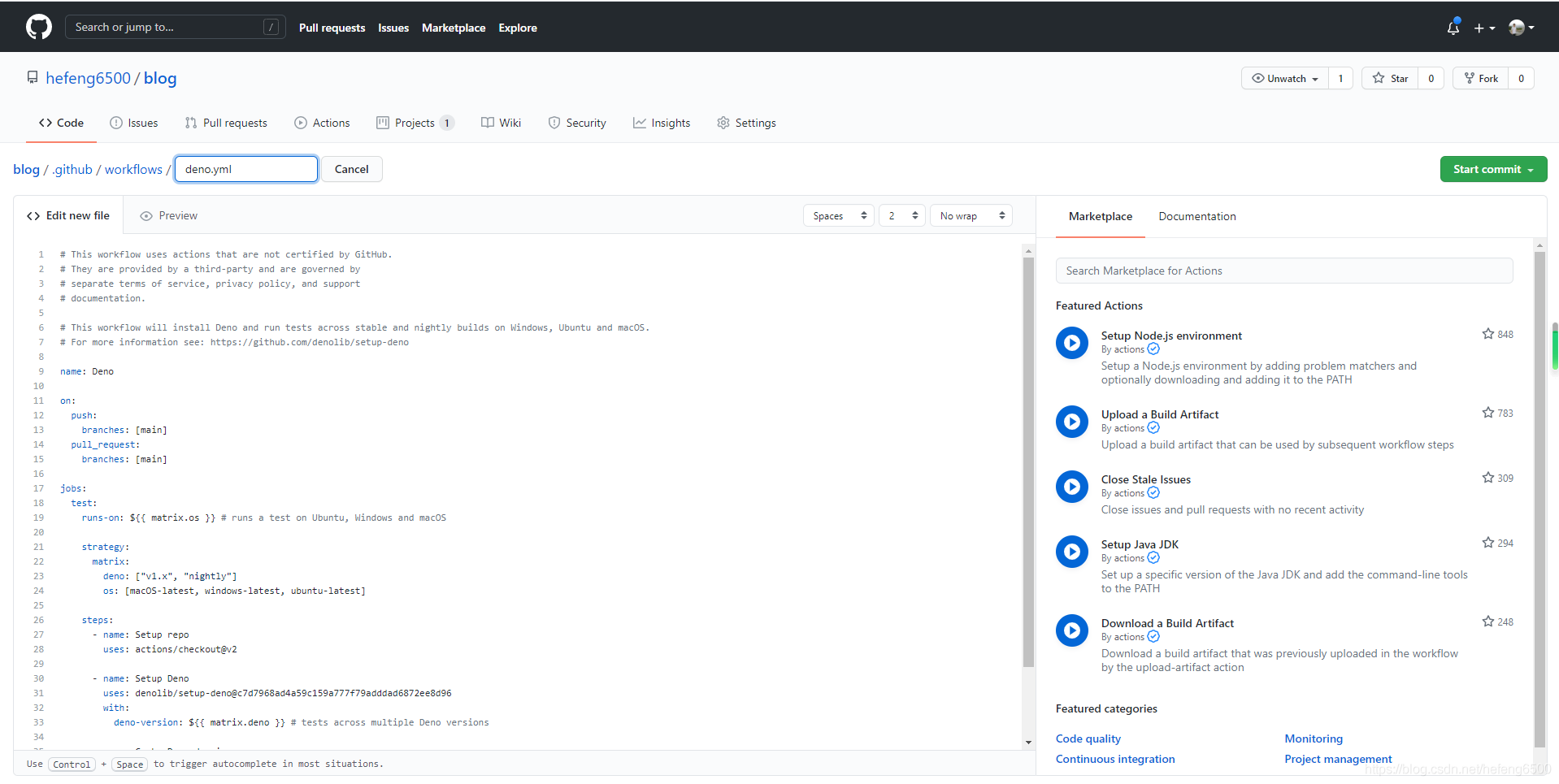The image size is (1559, 784).
Task: Click the play icon of Close Stale Issues
Action: click(1072, 487)
